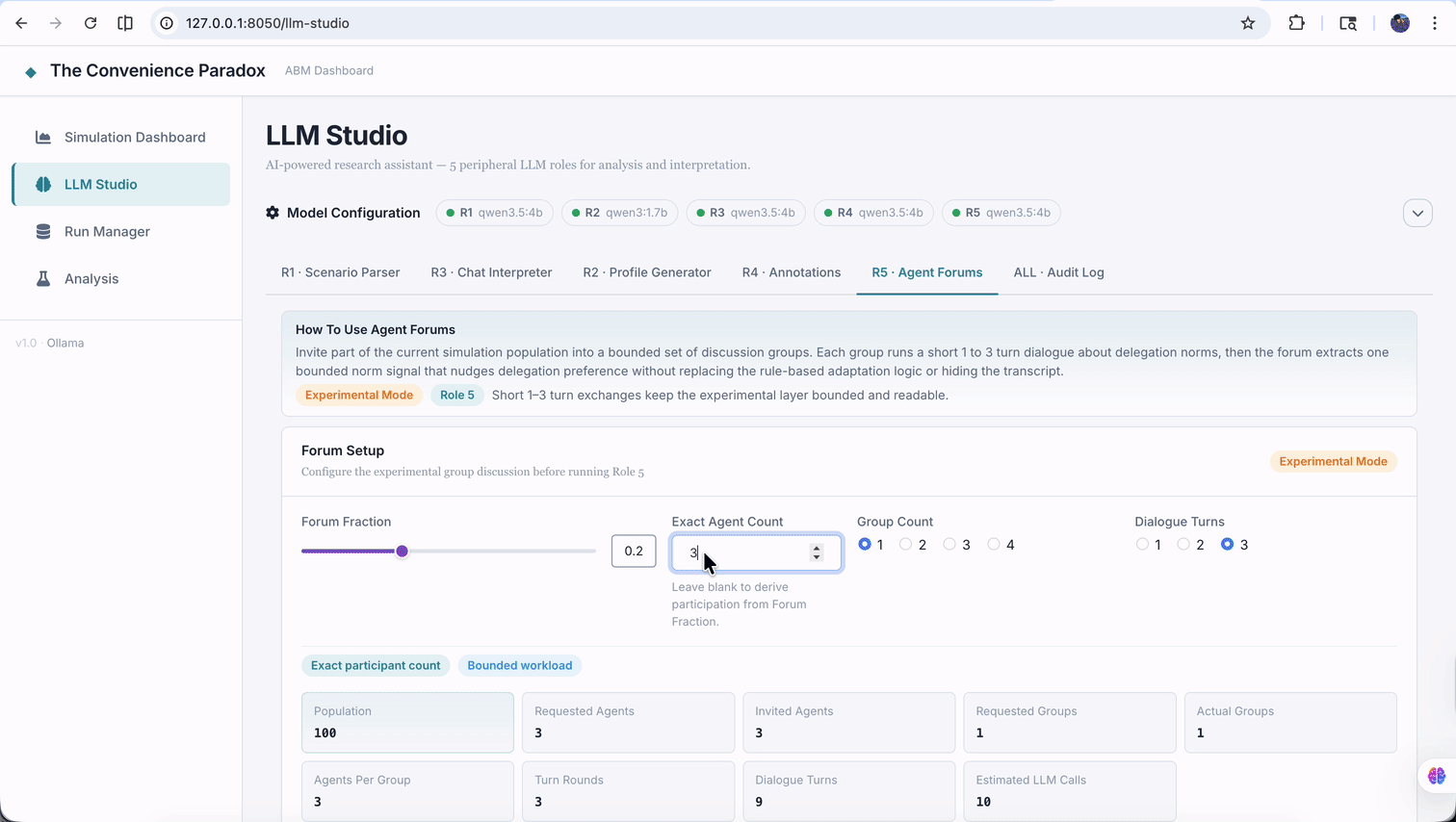Focus the Exact Agent Count input field

coord(756,552)
